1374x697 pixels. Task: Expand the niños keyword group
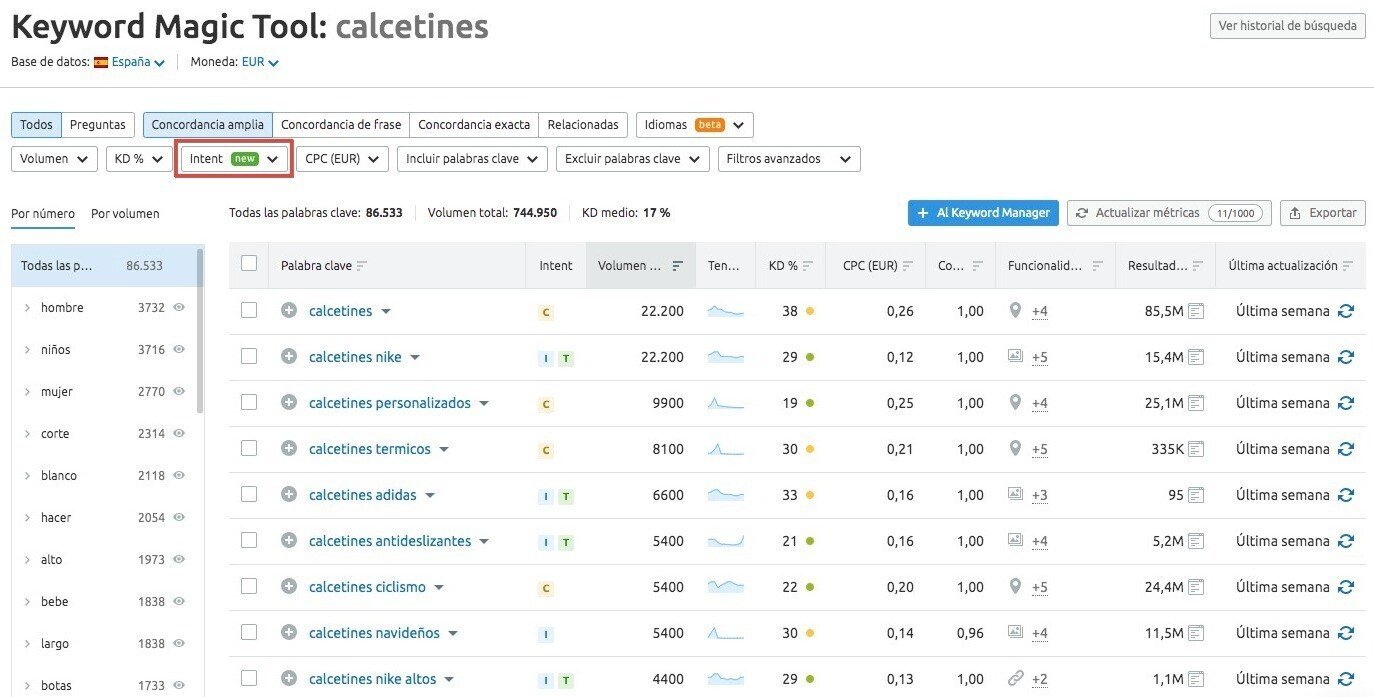pyautogui.click(x=28, y=350)
